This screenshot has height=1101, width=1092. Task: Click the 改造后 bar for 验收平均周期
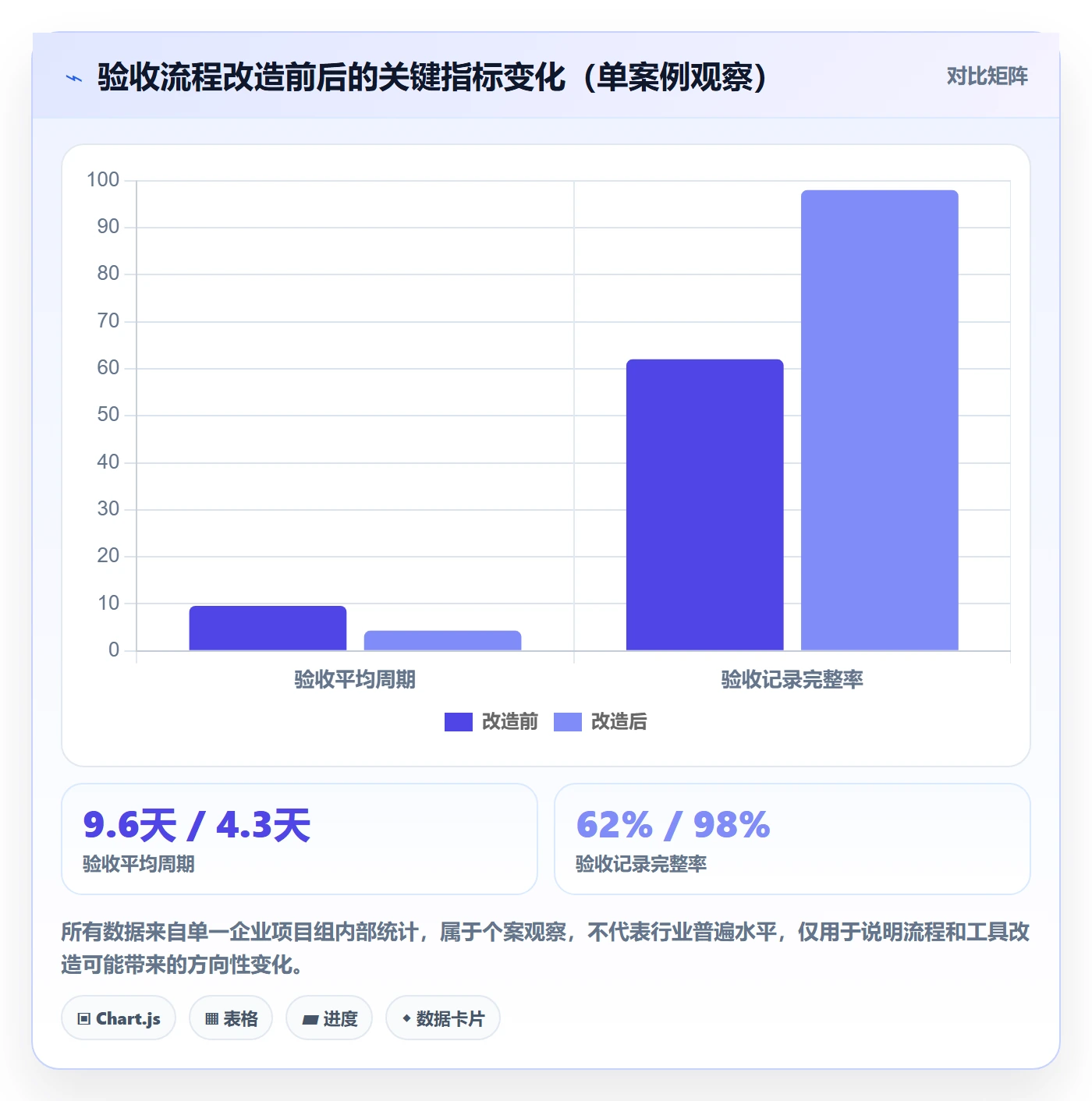[x=442, y=640]
